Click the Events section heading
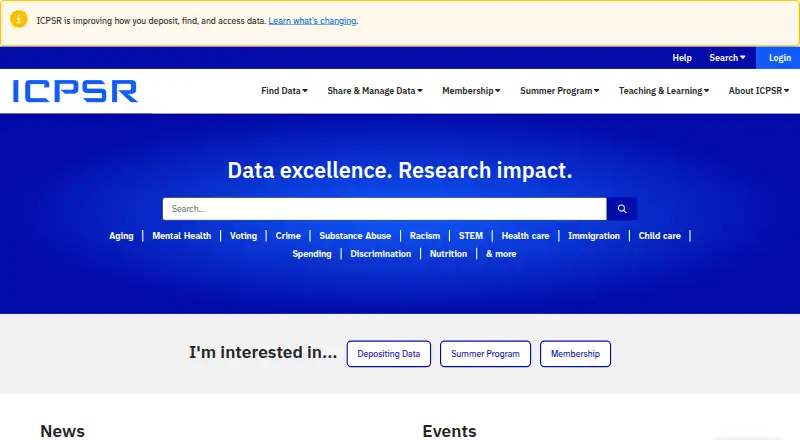The width and height of the screenshot is (800, 440). coord(449,431)
